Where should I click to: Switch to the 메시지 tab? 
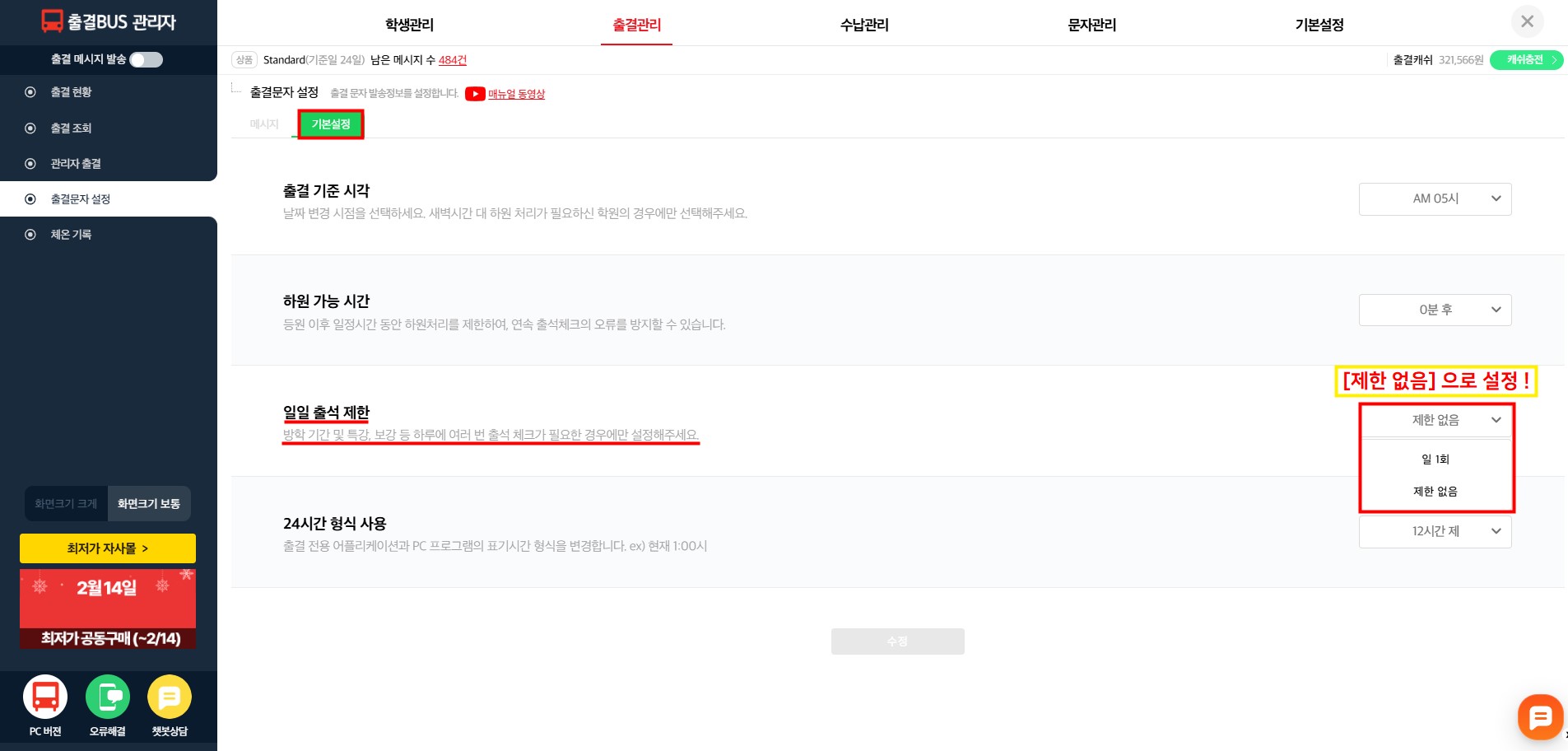click(264, 124)
